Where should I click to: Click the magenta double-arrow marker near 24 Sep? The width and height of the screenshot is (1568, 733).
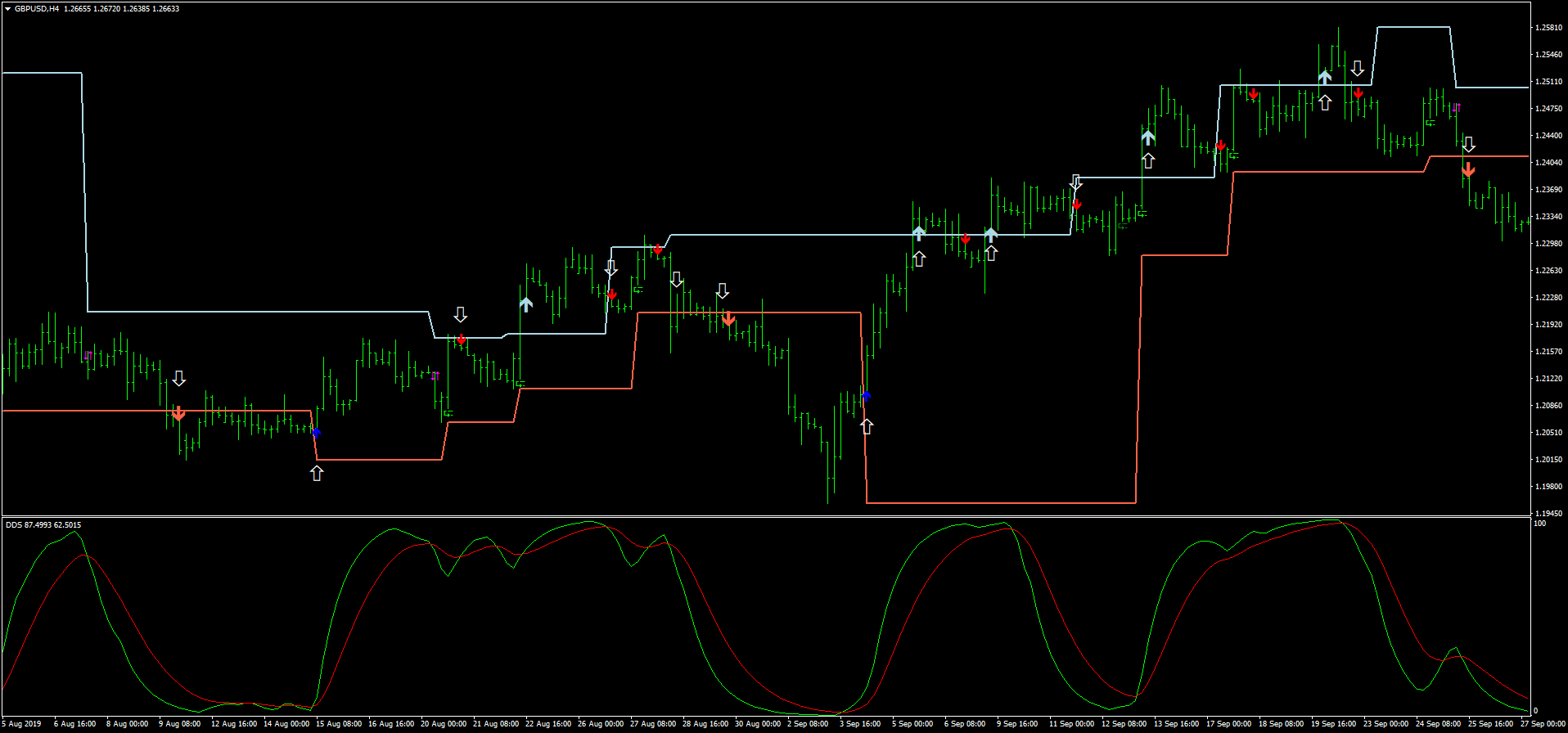point(1456,107)
